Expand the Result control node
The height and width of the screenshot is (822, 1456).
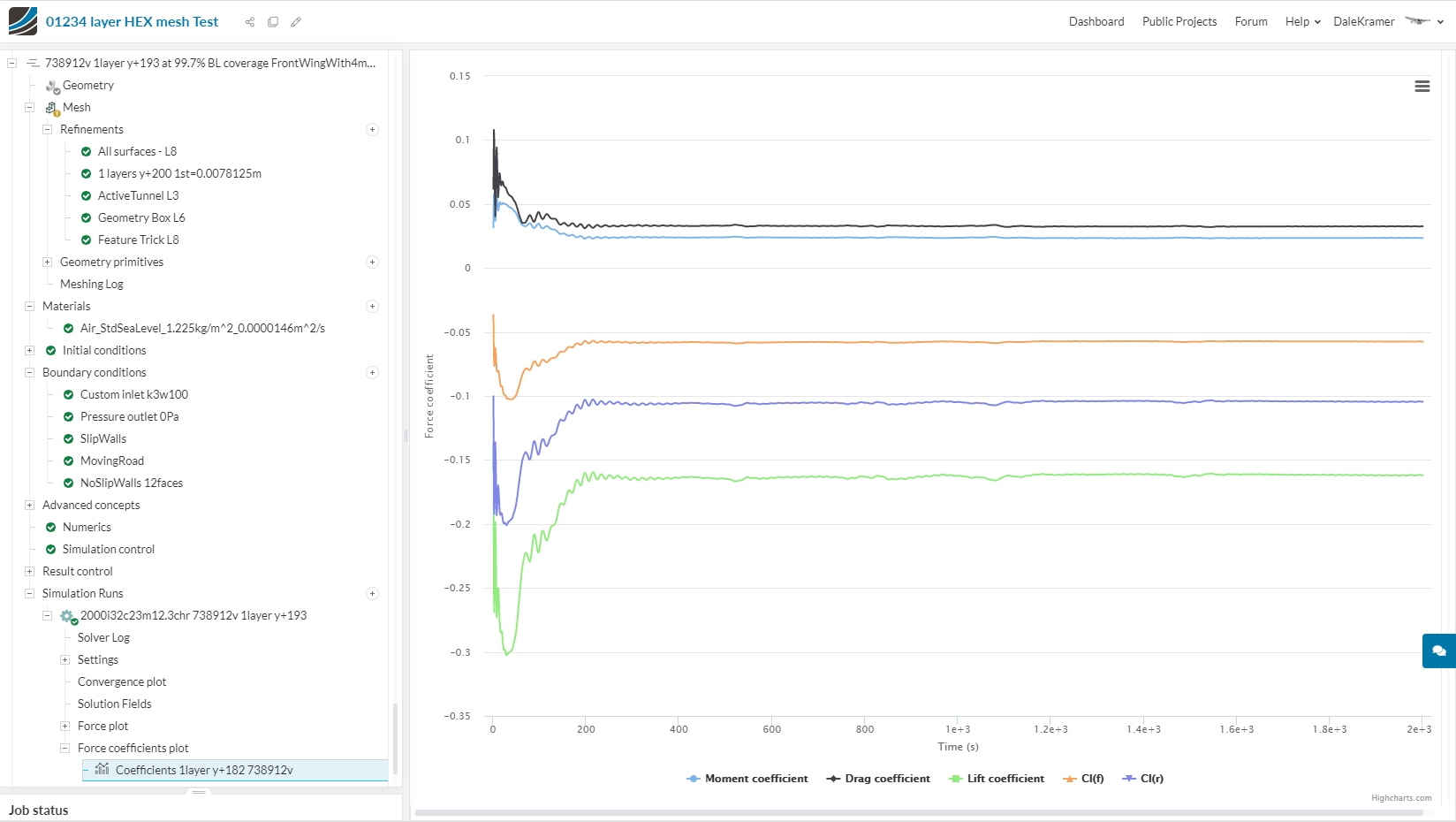[29, 572]
